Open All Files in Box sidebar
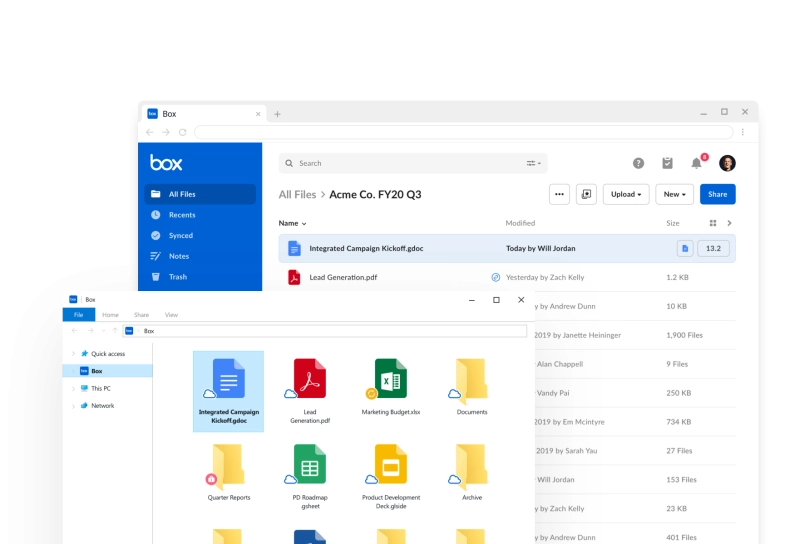 click(x=199, y=194)
